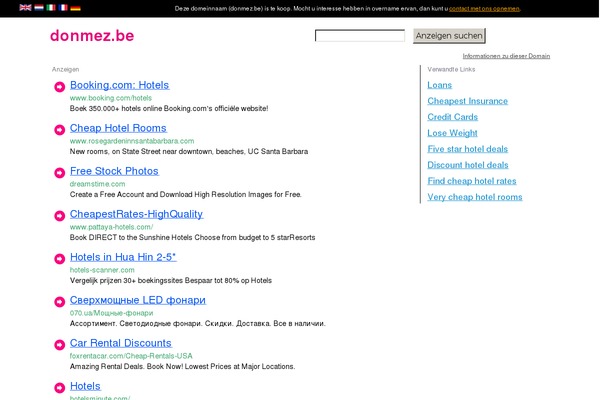Click the Anzeigen suchen button
This screenshot has height=400, width=600.
point(449,36)
